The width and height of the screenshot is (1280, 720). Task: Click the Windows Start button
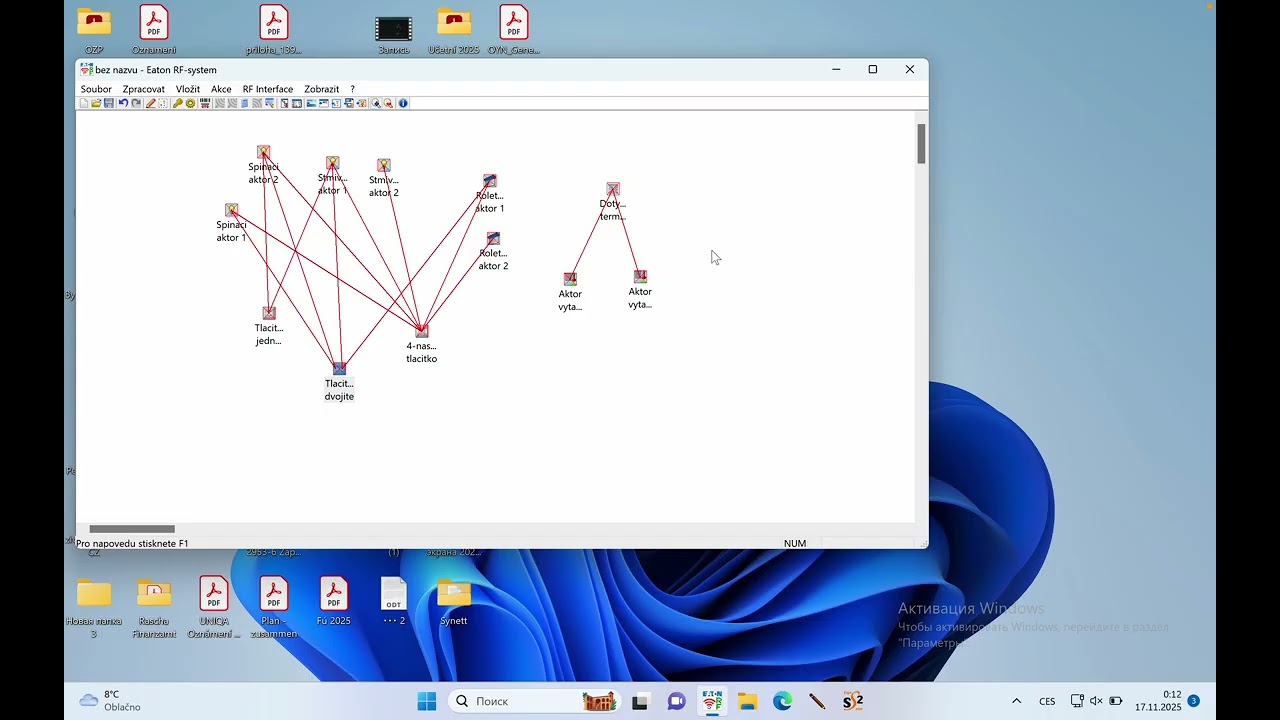tap(427, 701)
